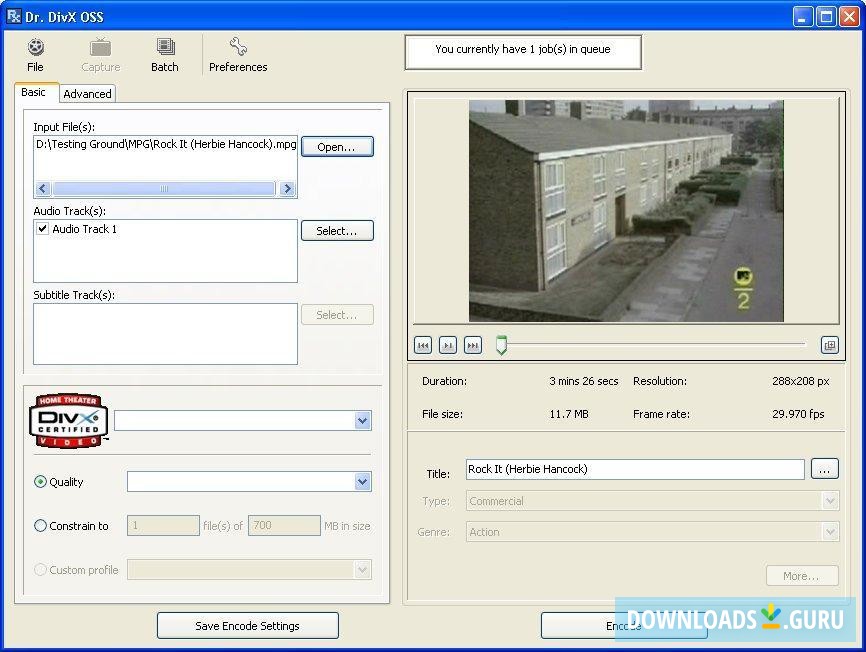Image resolution: width=866 pixels, height=652 pixels.
Task: Expand the DivX certified profile dropdown
Action: [x=362, y=421]
